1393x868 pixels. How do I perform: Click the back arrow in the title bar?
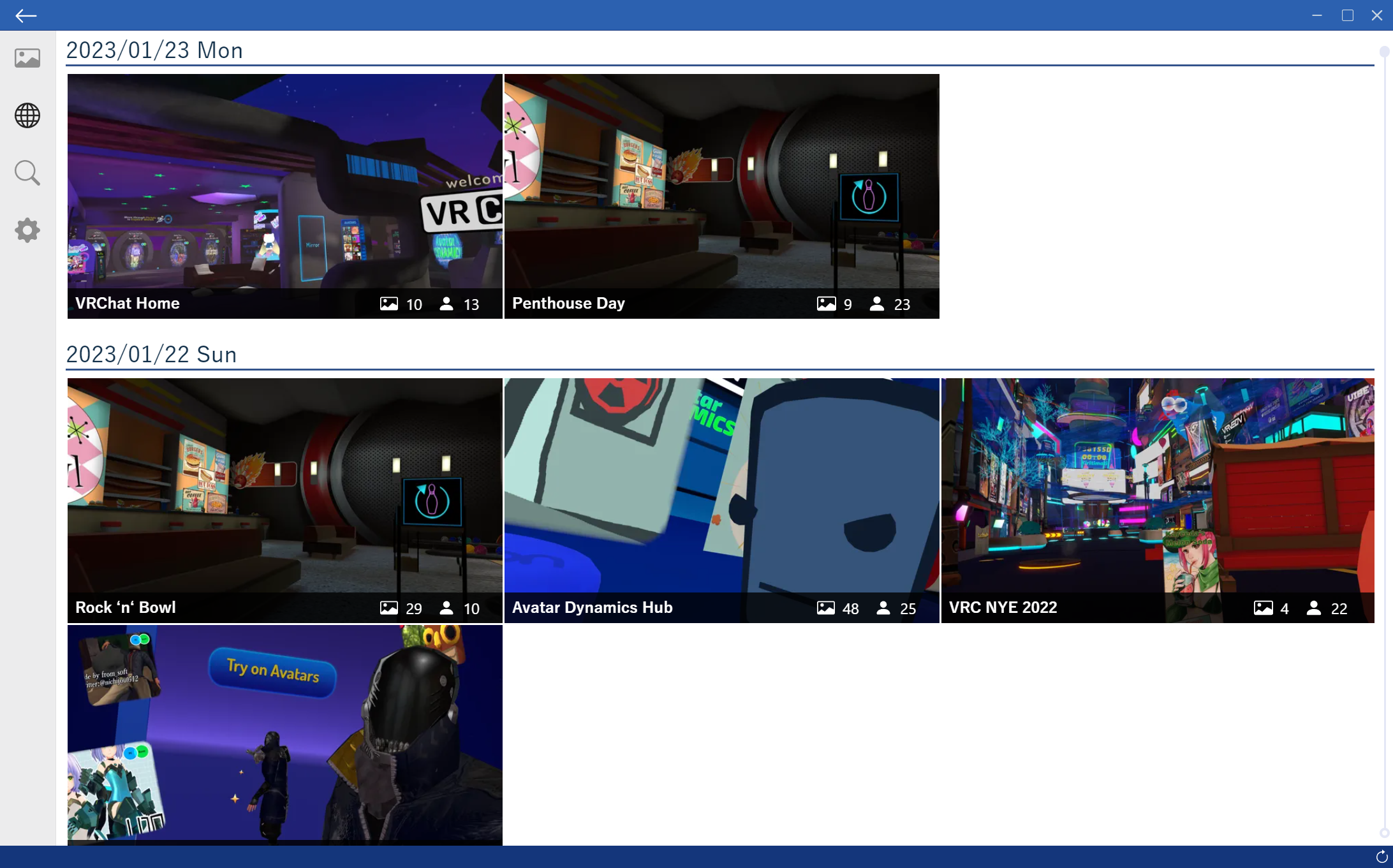coord(26,15)
